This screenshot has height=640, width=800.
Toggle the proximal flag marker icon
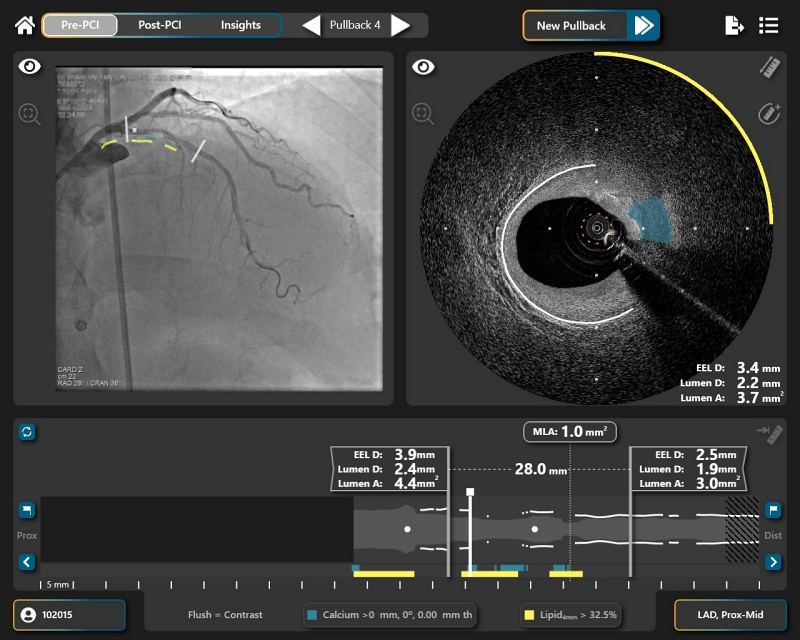tap(27, 511)
